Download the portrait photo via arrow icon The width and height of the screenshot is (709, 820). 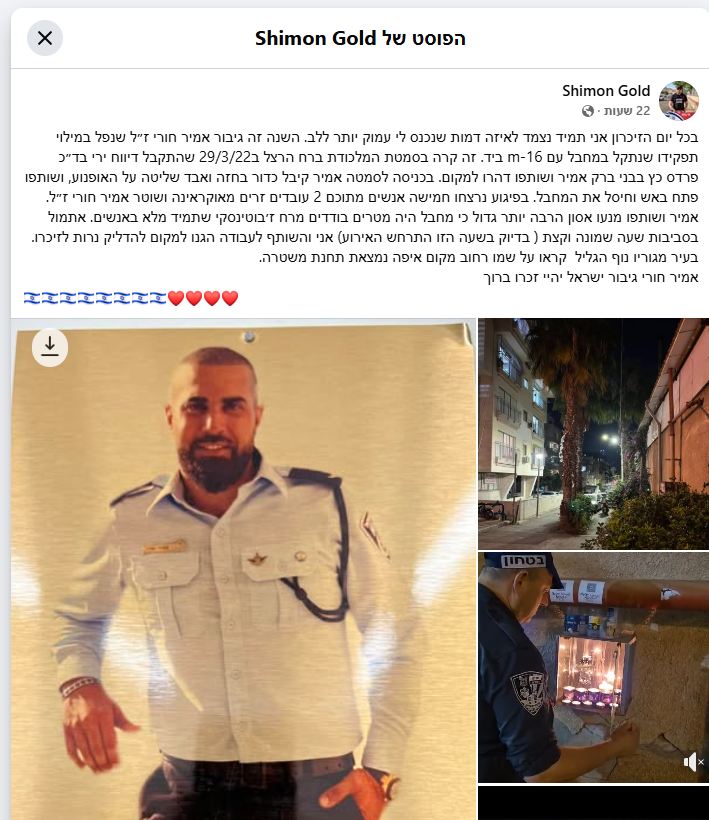[x=50, y=348]
